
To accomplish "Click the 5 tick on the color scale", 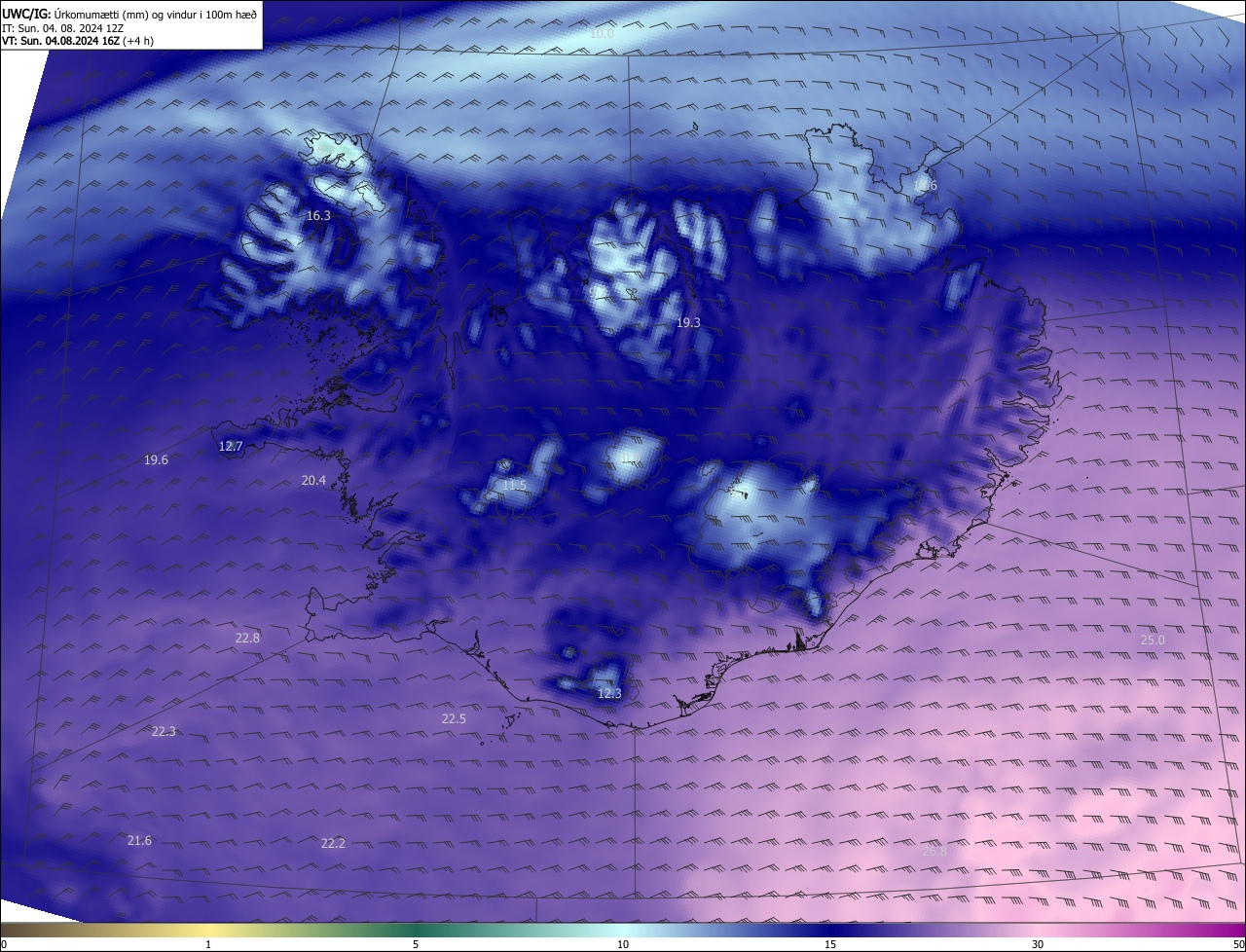I will coord(416,944).
